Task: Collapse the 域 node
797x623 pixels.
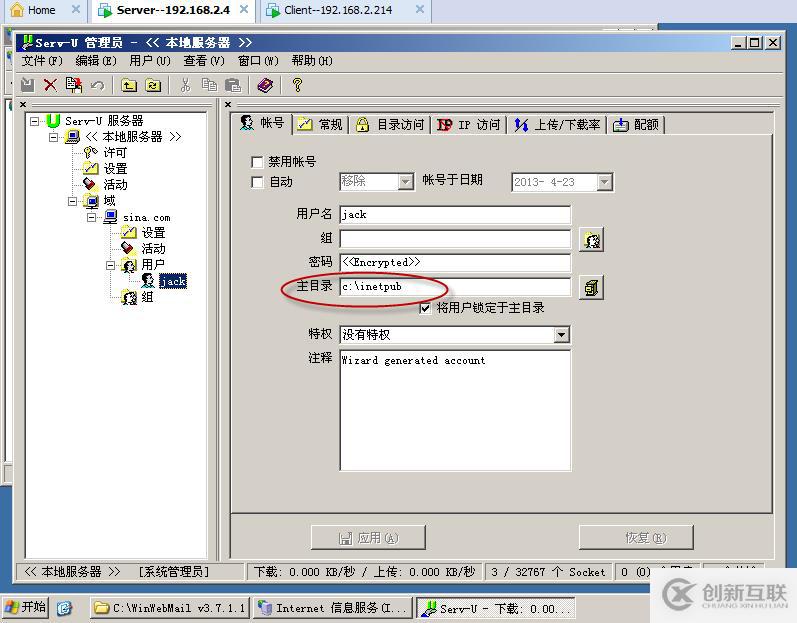Action: coord(72,201)
